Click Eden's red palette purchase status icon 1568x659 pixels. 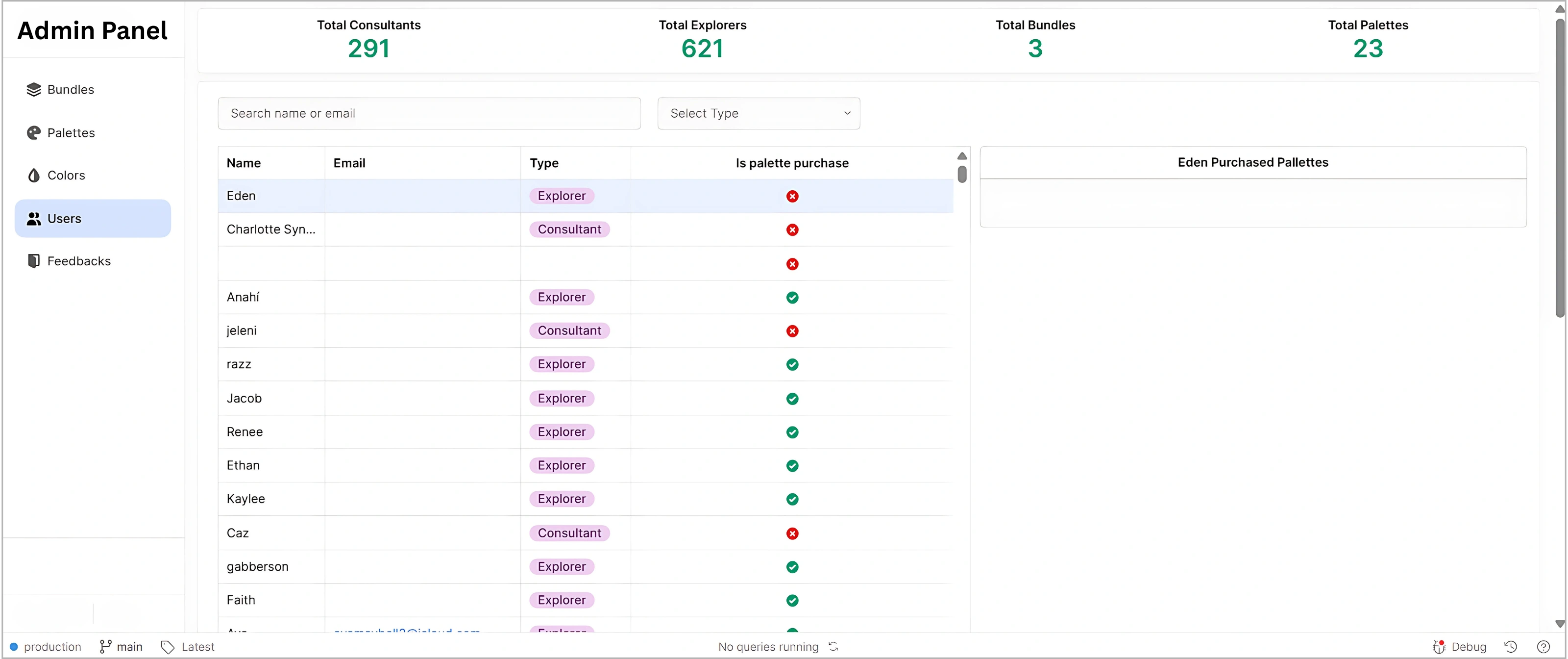pyautogui.click(x=792, y=196)
